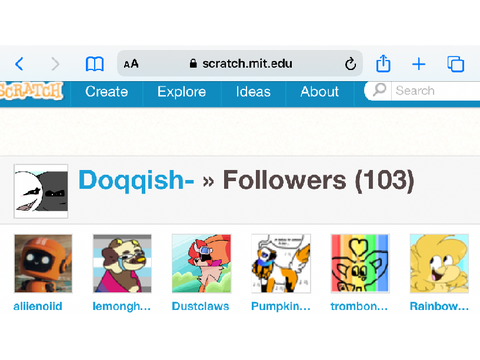Show all open tabs overview icon
The width and height of the screenshot is (480, 360).
(x=455, y=64)
